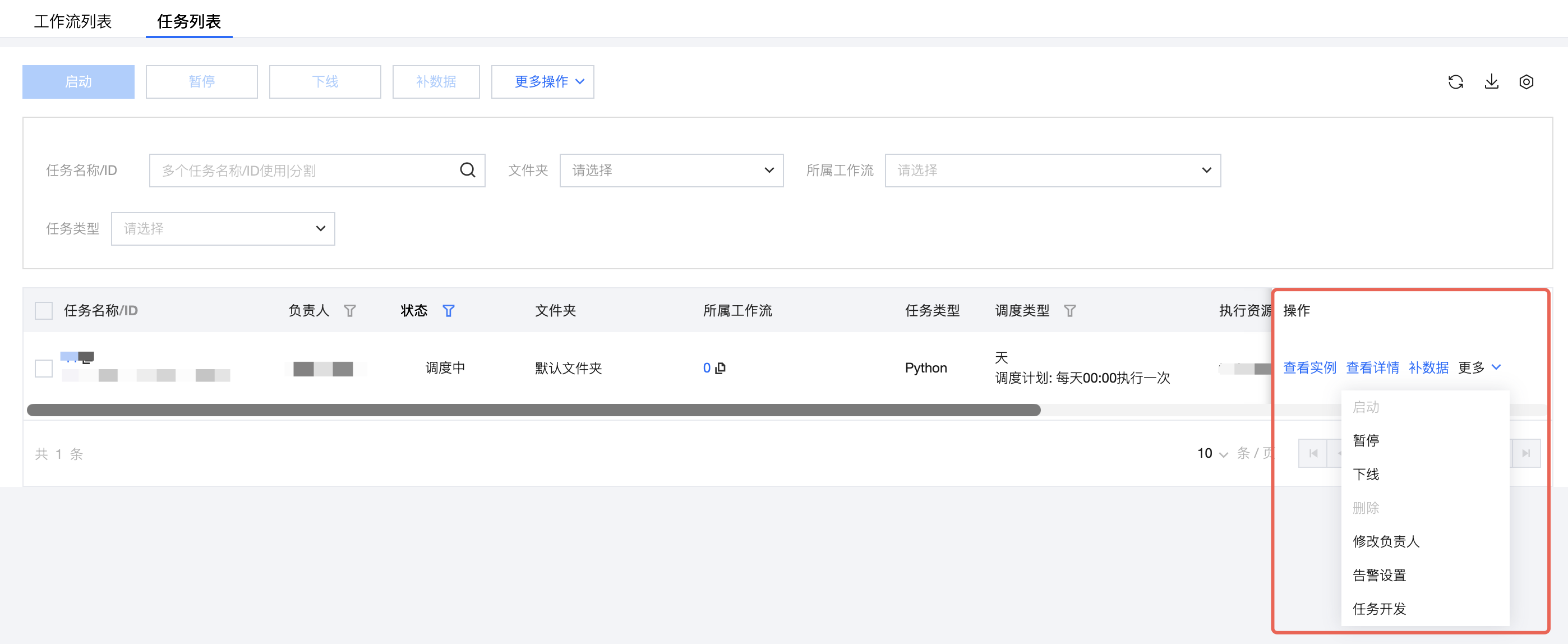
Task: Open the 文件夹 dropdown
Action: [x=671, y=171]
